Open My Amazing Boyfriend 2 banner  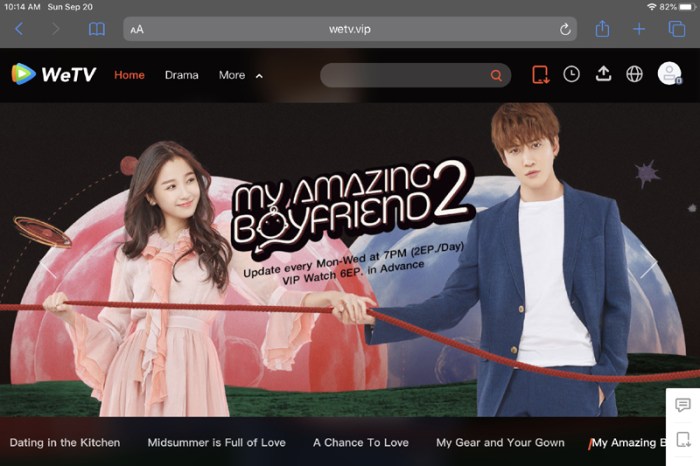coord(350,259)
